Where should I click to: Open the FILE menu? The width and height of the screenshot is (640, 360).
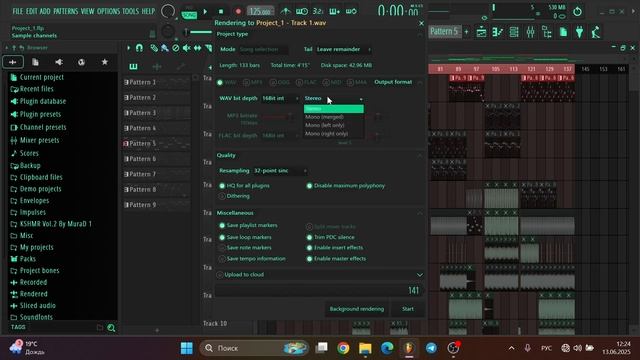[x=18, y=11]
